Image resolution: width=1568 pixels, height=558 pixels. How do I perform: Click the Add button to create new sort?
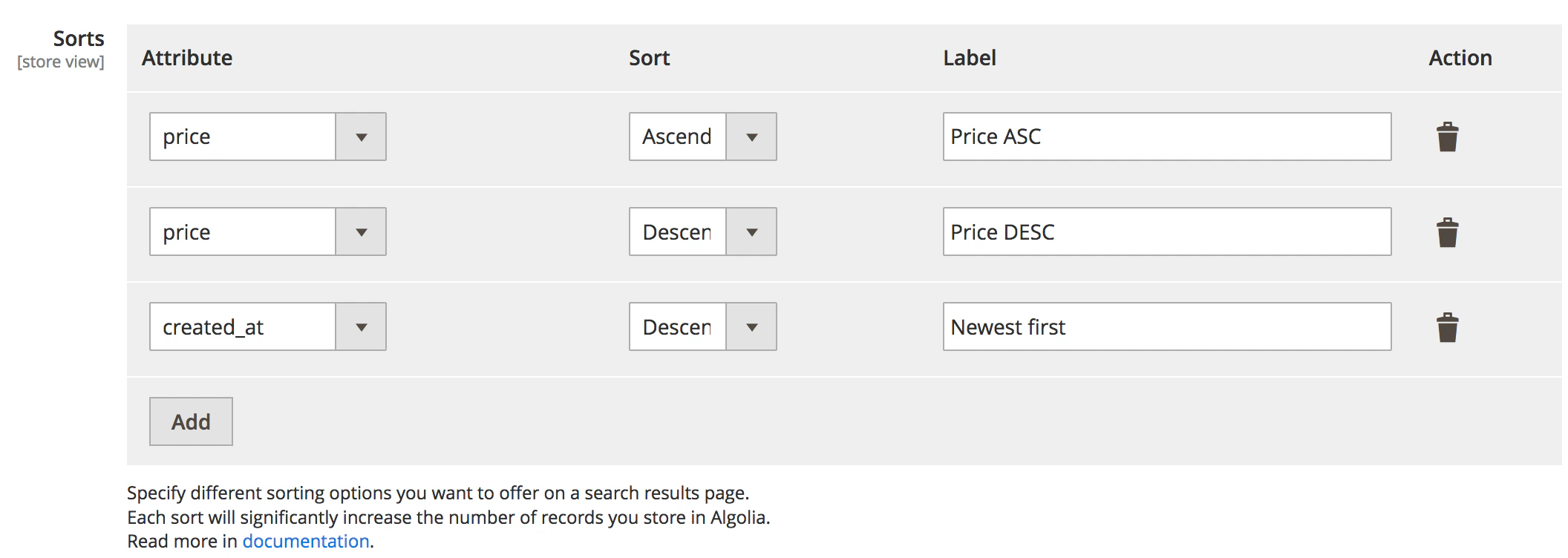coord(191,421)
